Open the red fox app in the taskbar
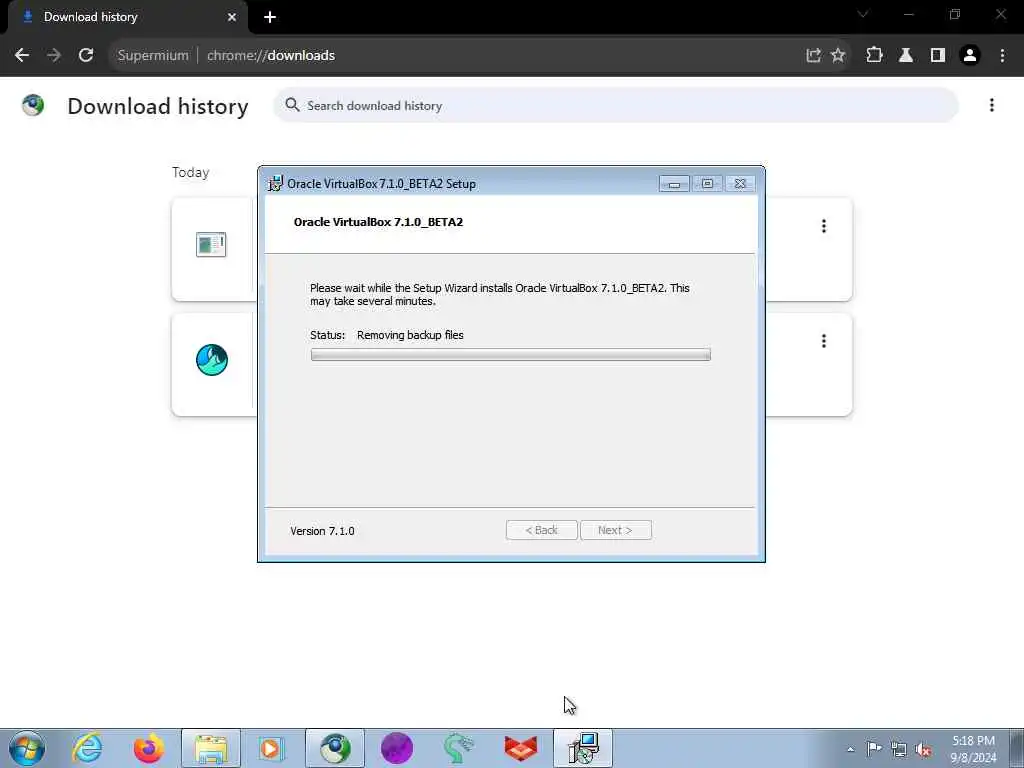 point(520,748)
